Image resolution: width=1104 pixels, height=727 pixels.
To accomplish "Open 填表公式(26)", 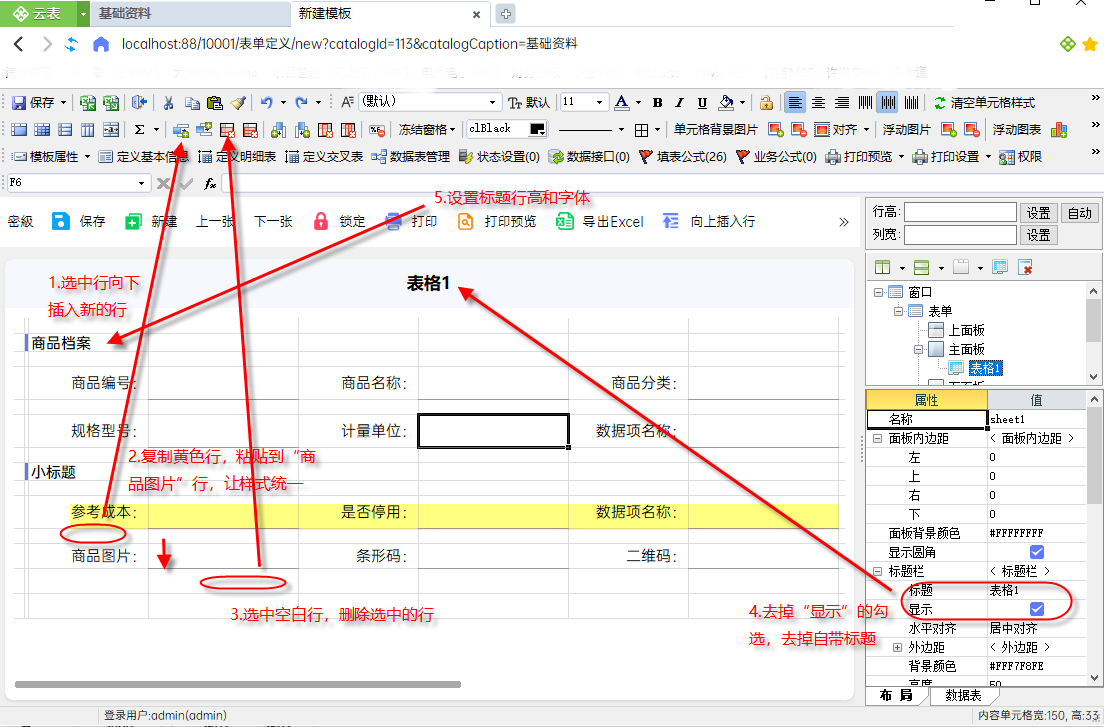I will coord(682,156).
